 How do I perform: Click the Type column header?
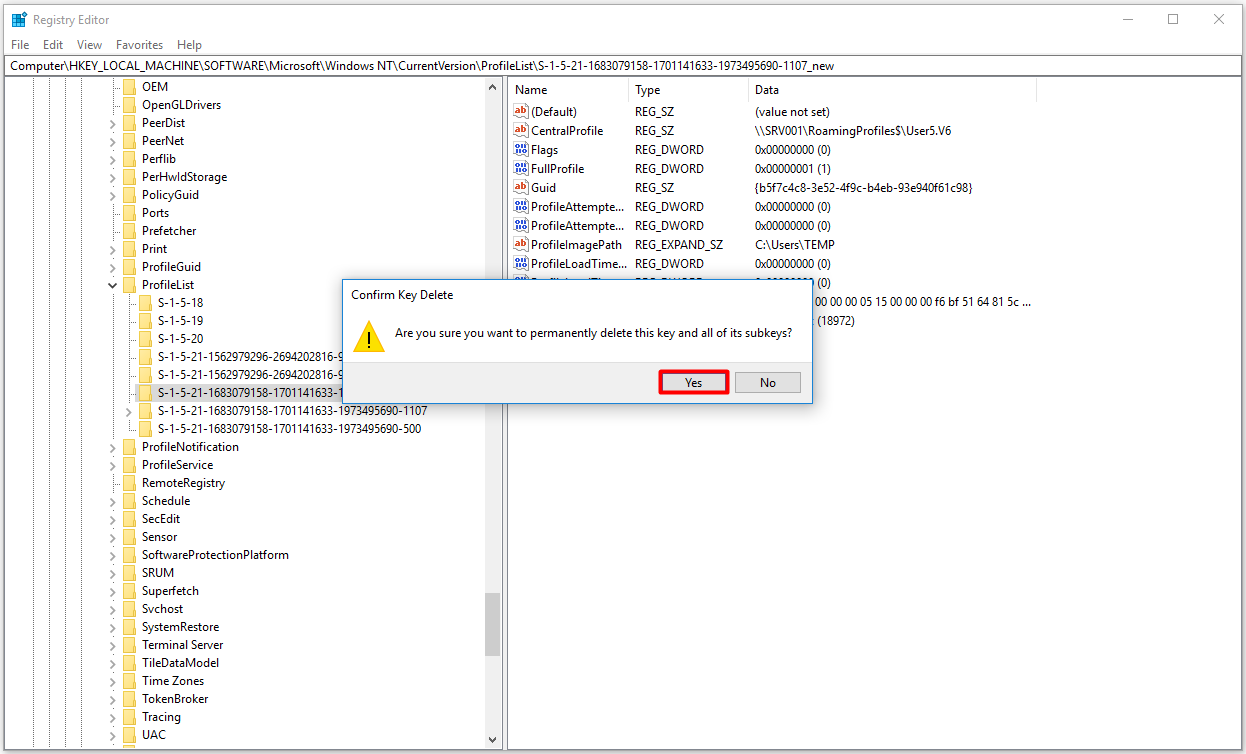(689, 90)
